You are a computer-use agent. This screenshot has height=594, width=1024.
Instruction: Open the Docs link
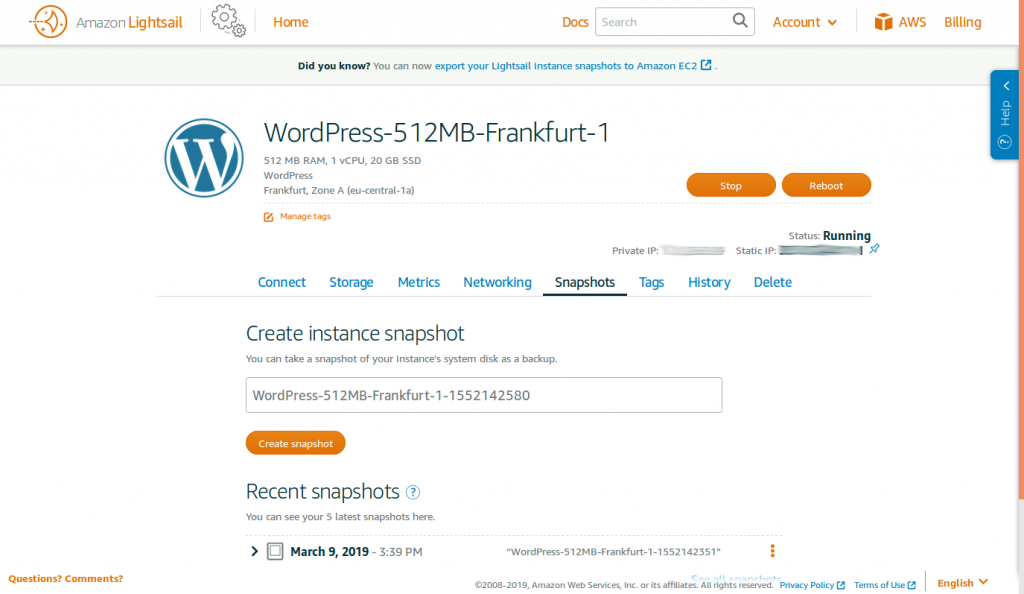(575, 22)
